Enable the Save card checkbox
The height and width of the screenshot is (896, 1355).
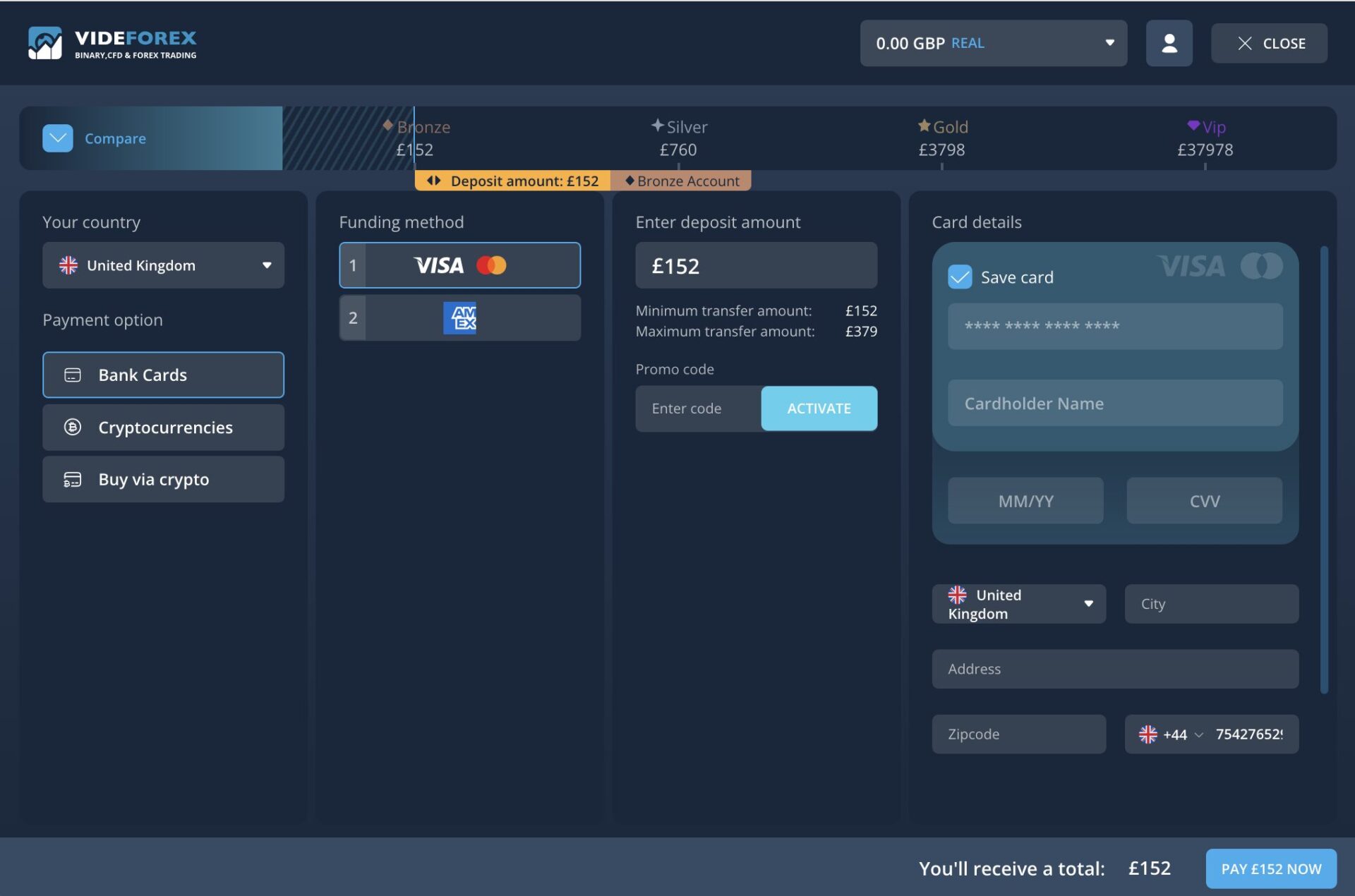pos(958,277)
